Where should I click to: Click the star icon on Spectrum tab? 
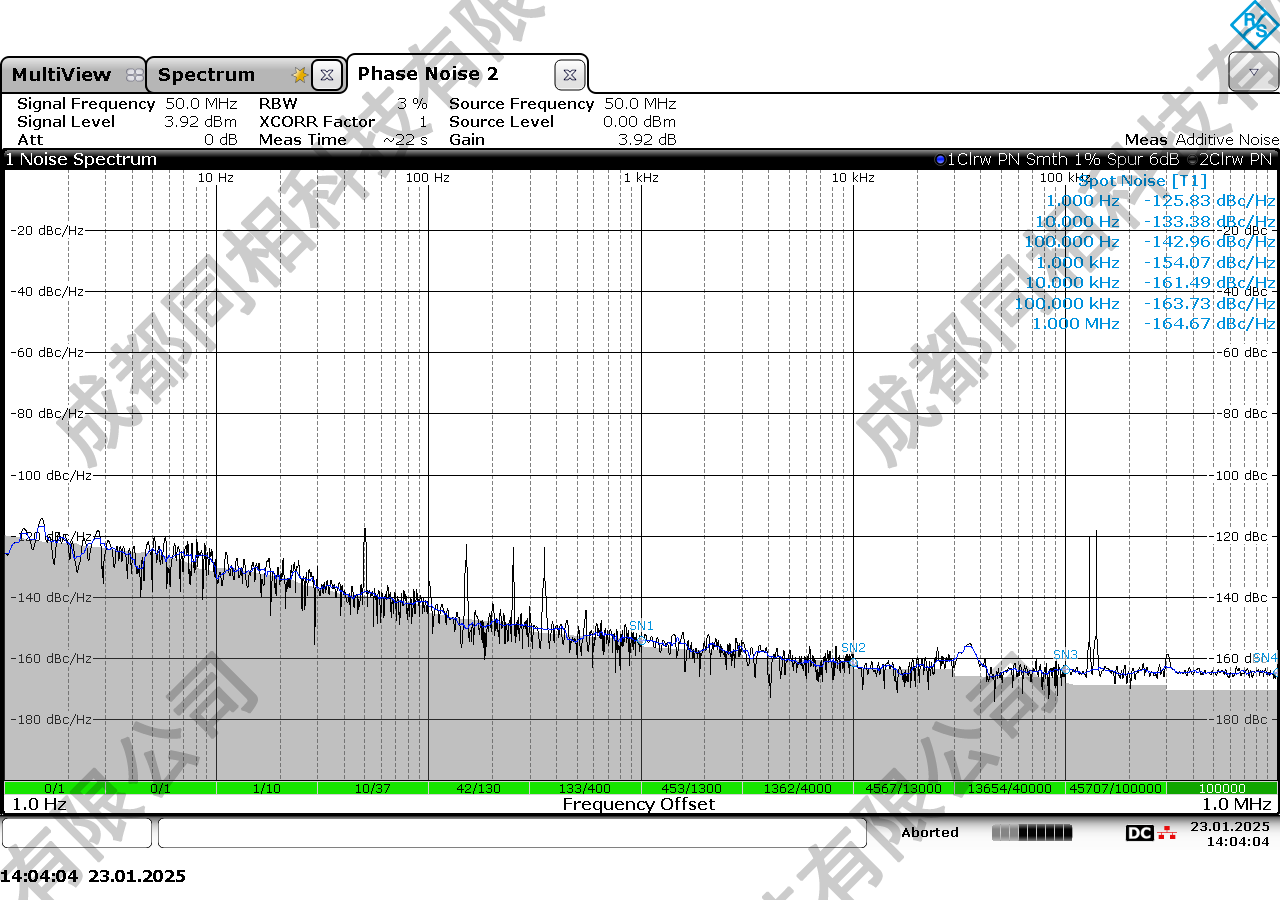(299, 75)
